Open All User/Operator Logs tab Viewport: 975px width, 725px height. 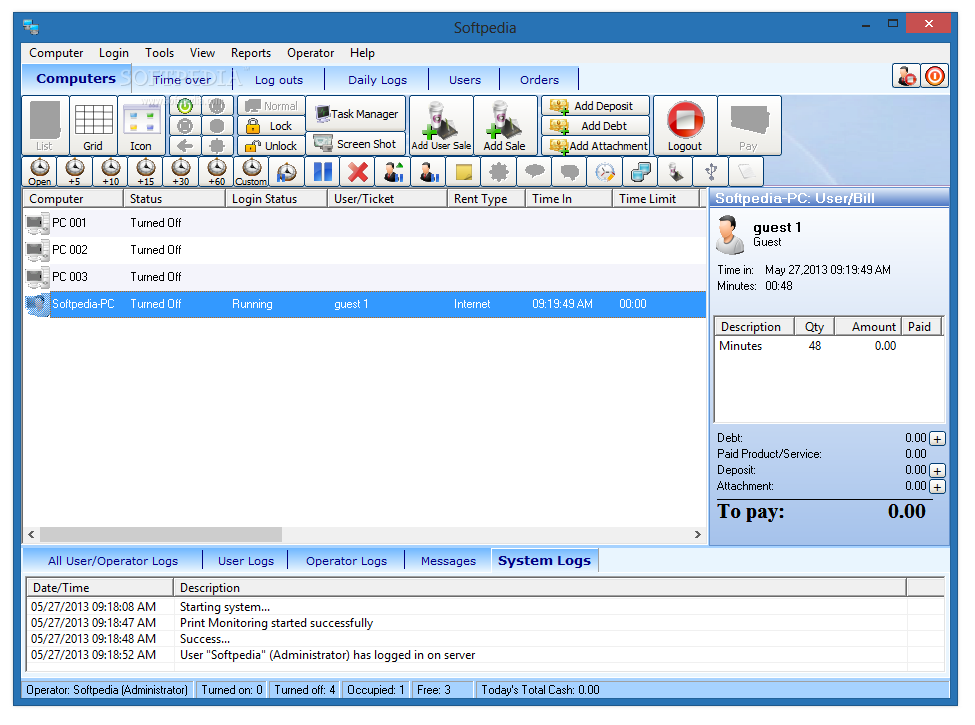(x=113, y=561)
